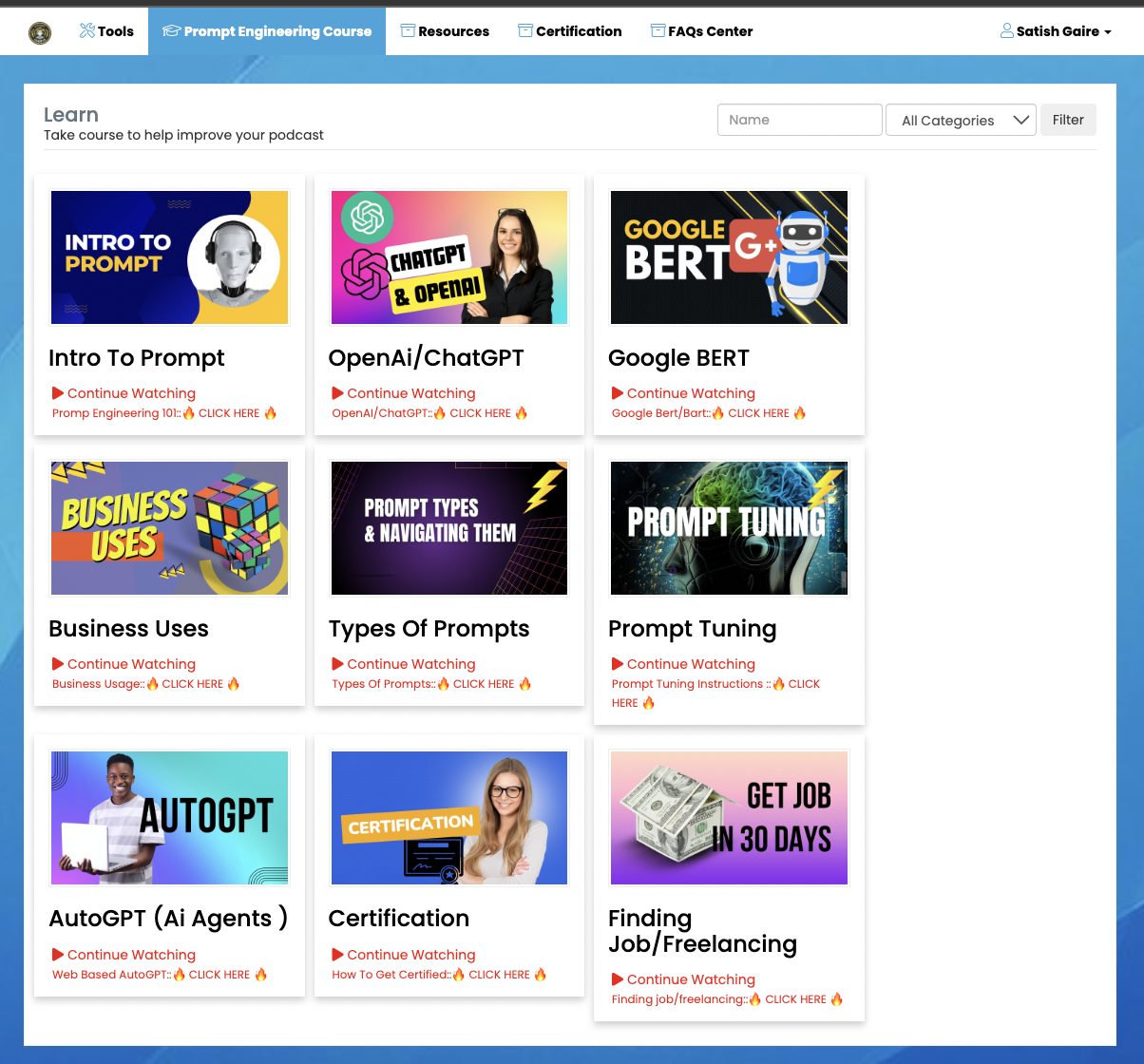Open the Business Uses thumbnail
1144x1064 pixels.
coord(169,528)
